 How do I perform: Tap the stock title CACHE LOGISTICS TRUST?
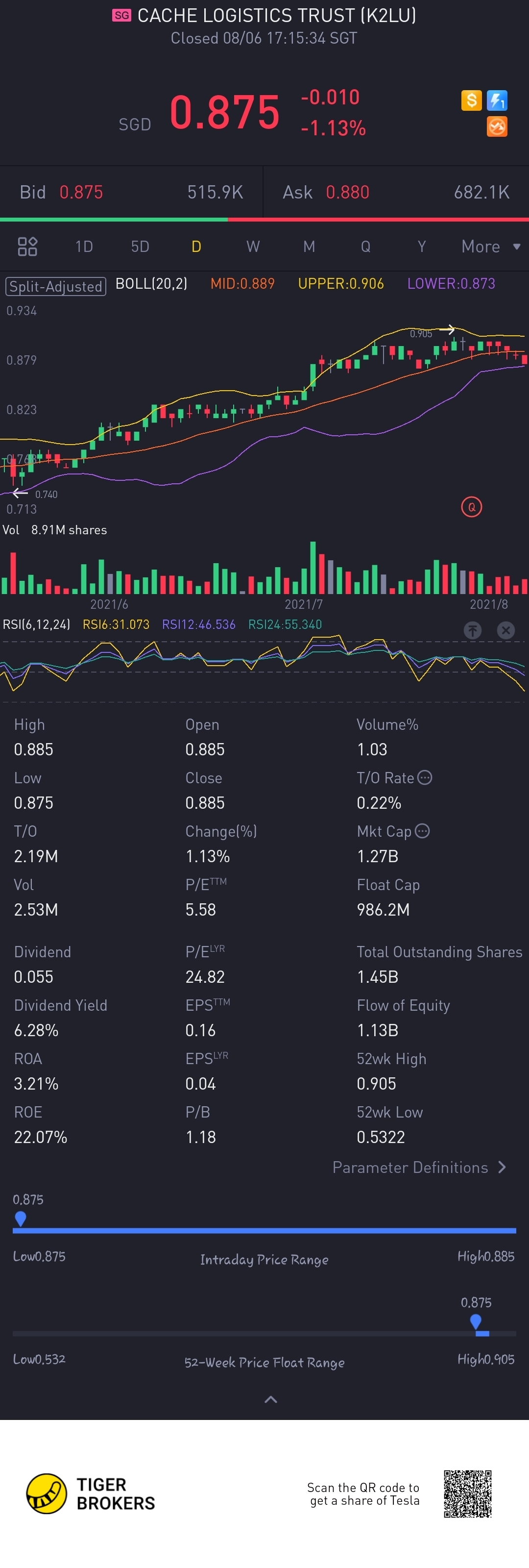coord(277,15)
